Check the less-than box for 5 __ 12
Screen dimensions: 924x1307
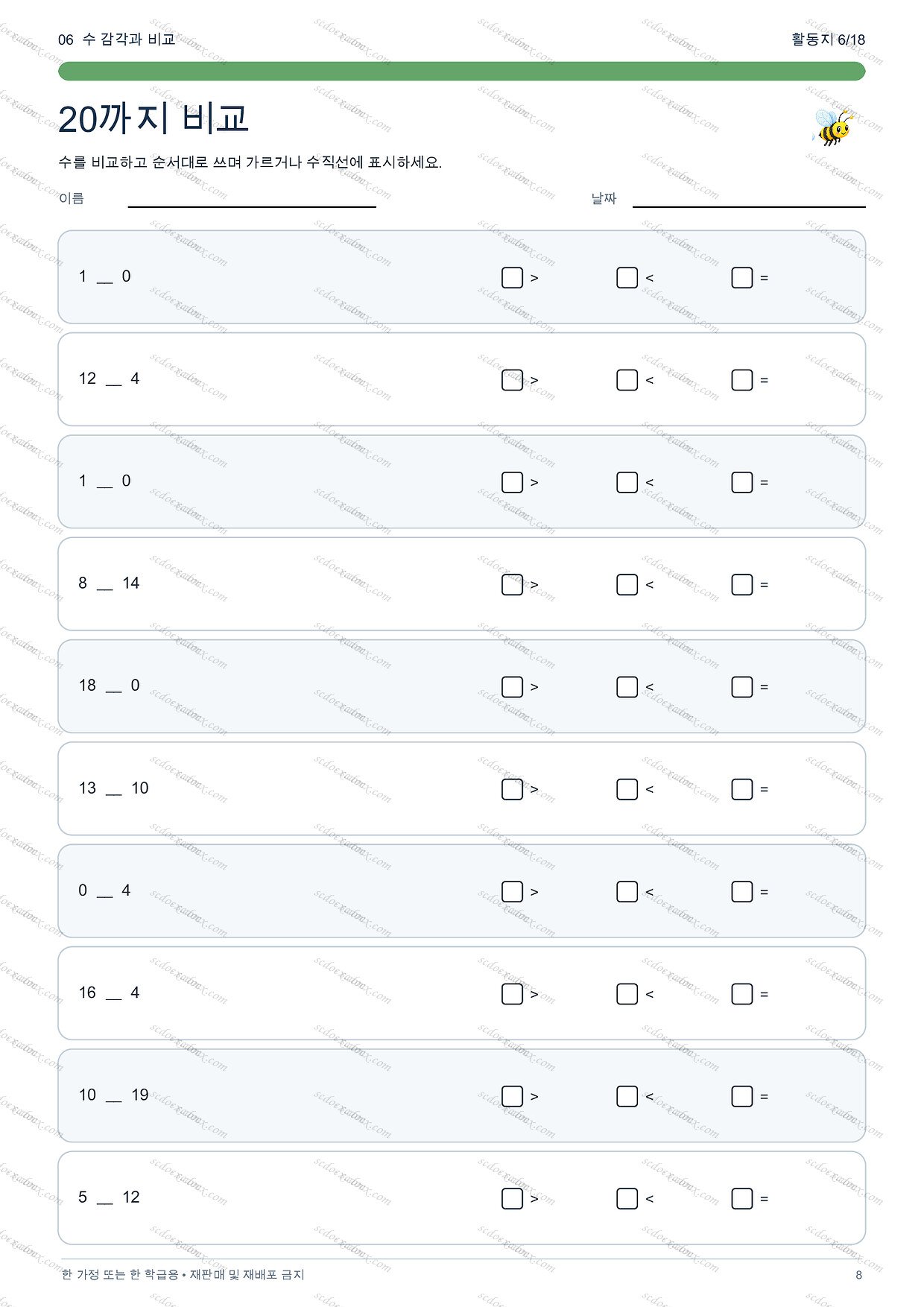coord(627,1198)
